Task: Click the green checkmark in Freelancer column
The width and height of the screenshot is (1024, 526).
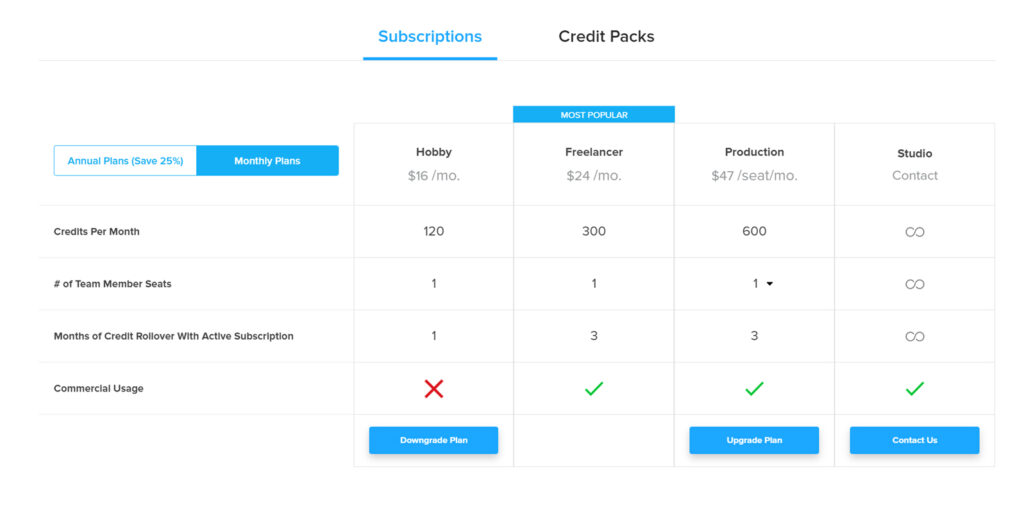Action: [594, 389]
